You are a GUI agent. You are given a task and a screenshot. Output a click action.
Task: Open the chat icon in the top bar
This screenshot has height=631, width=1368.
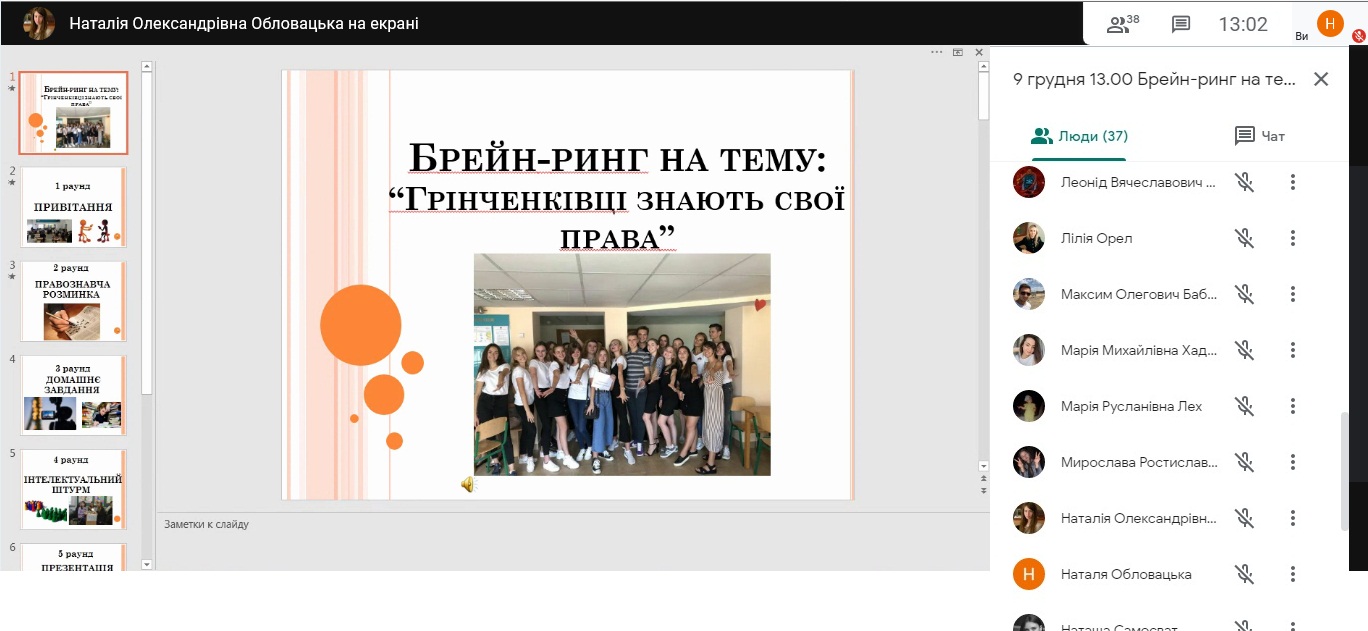1181,24
